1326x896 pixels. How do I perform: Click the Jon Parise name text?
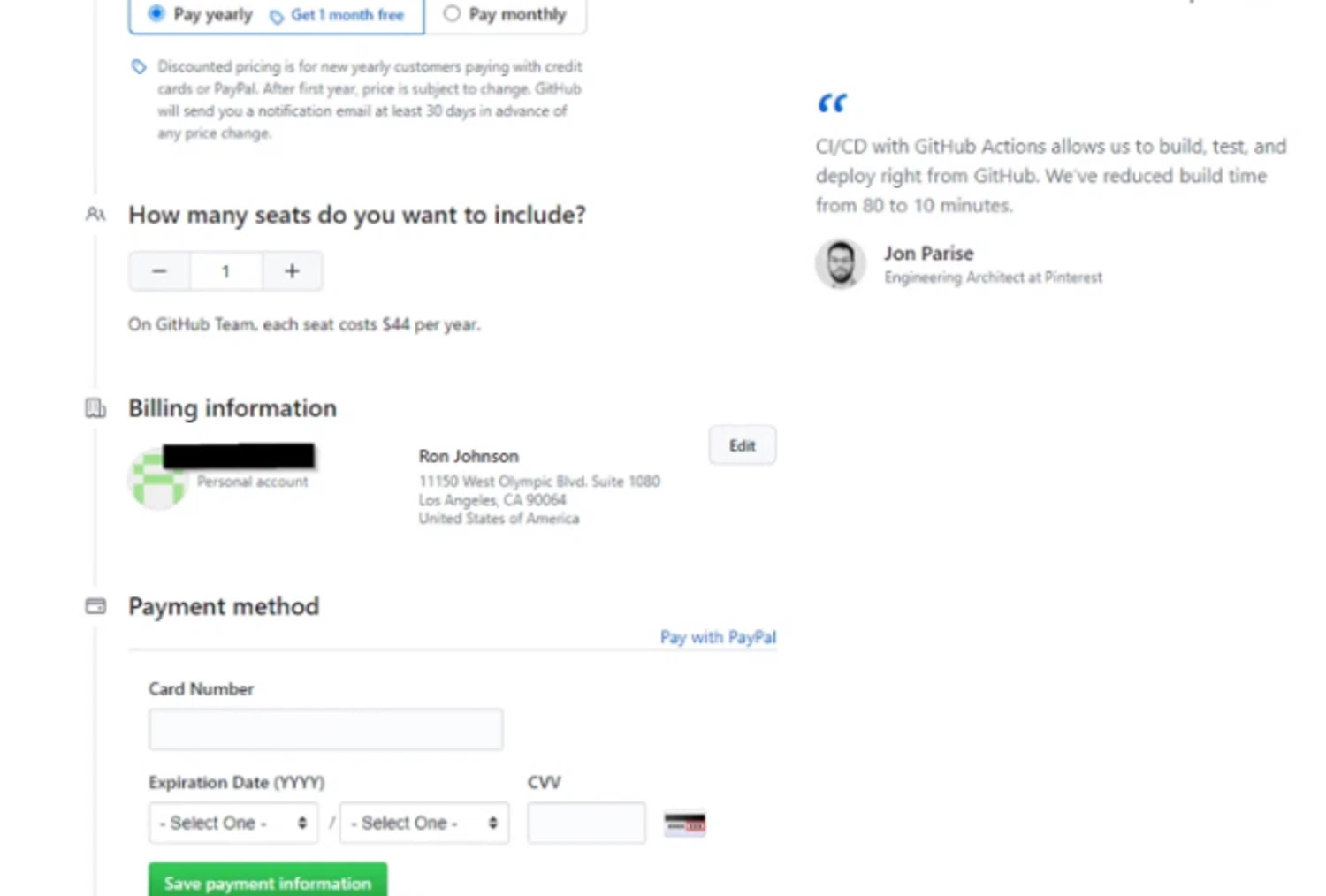pyautogui.click(x=928, y=254)
